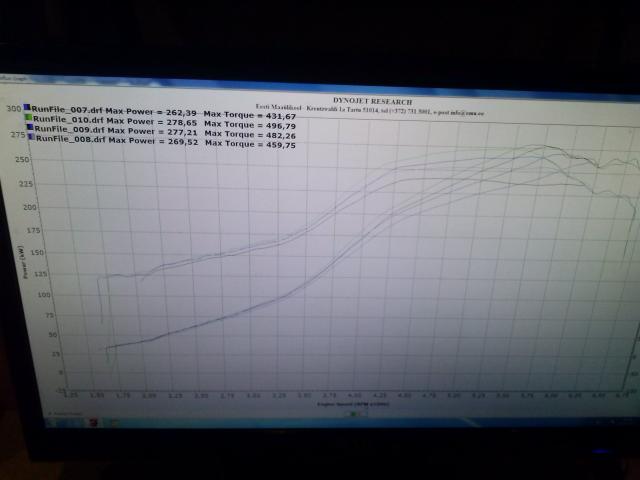Click the 300 tick on power axis
This screenshot has width=640, height=480.
pyautogui.click(x=12, y=108)
